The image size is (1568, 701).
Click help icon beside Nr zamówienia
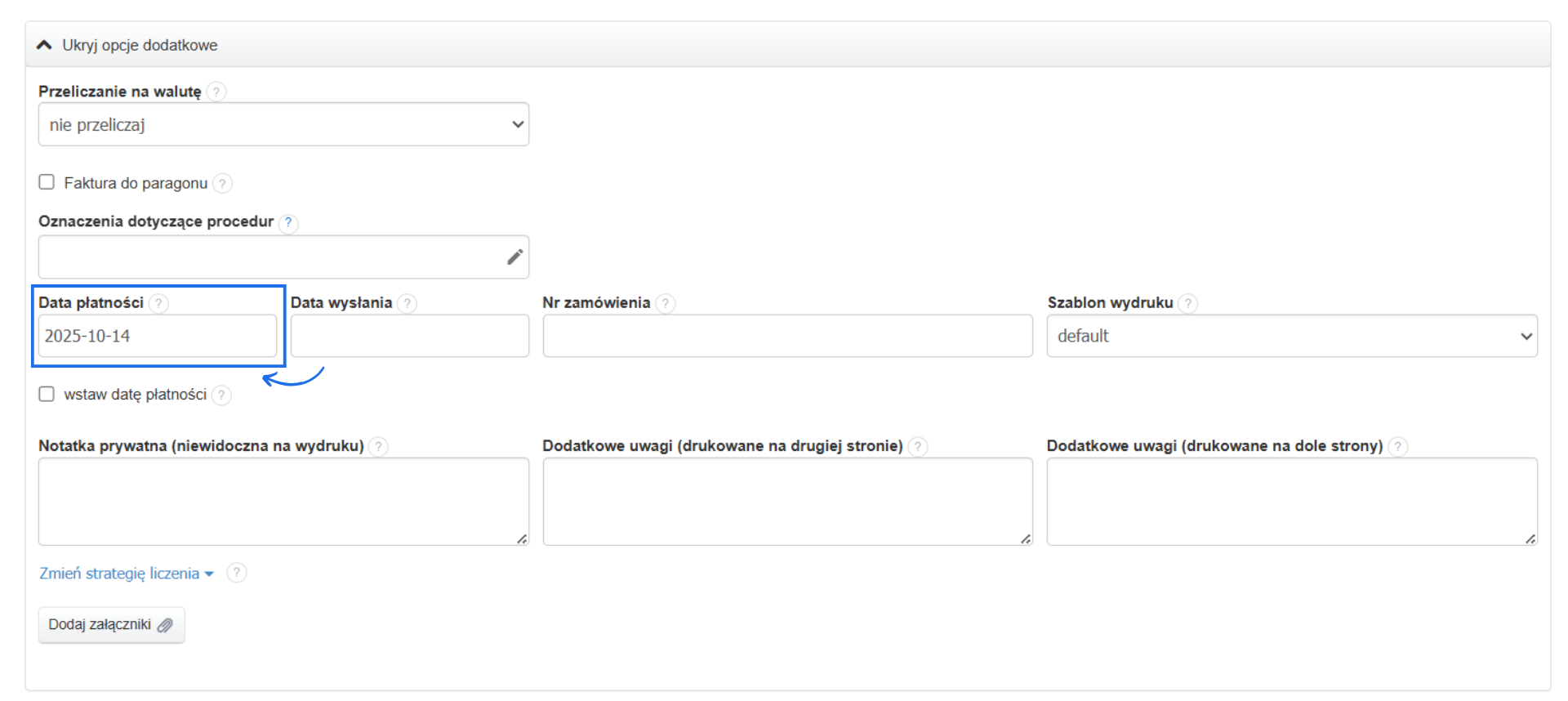coord(666,303)
